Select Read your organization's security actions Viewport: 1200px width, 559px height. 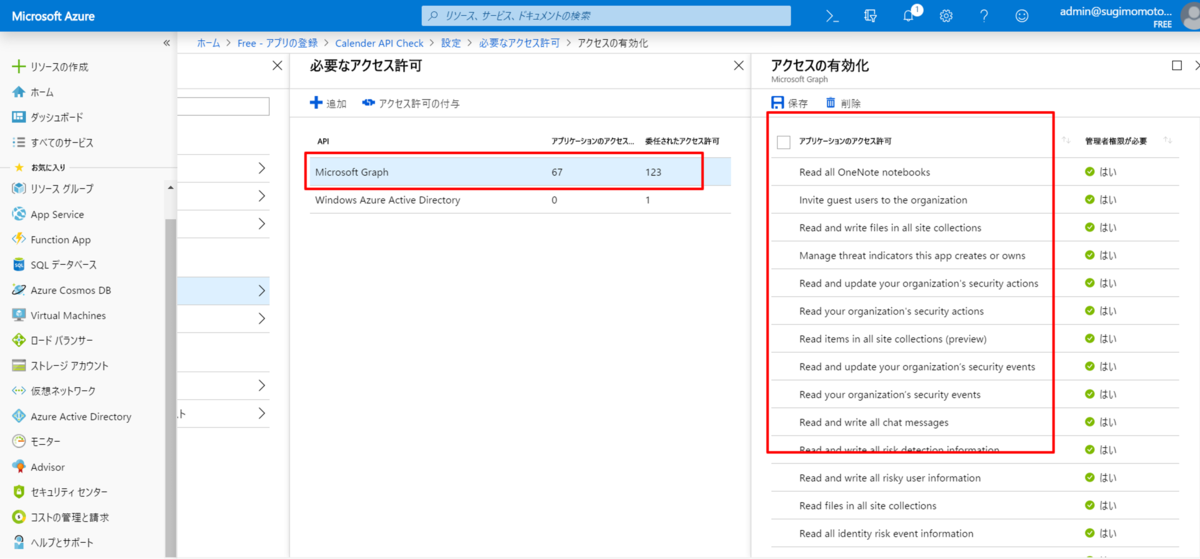click(891, 311)
